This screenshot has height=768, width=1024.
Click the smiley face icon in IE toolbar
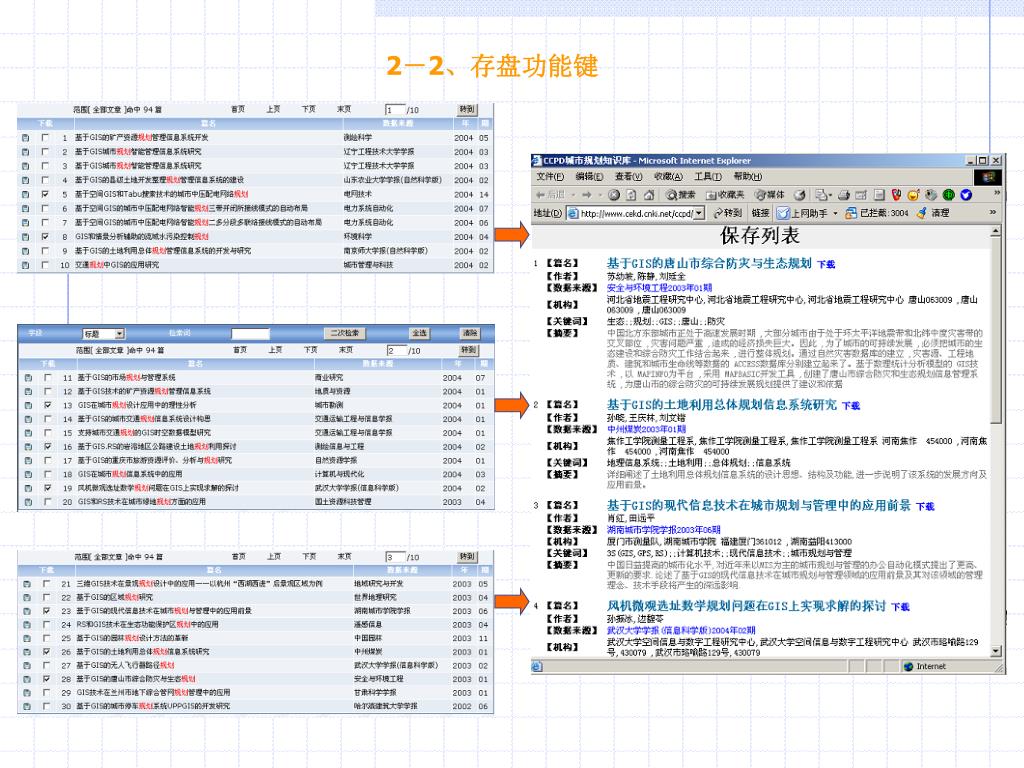coord(913,195)
